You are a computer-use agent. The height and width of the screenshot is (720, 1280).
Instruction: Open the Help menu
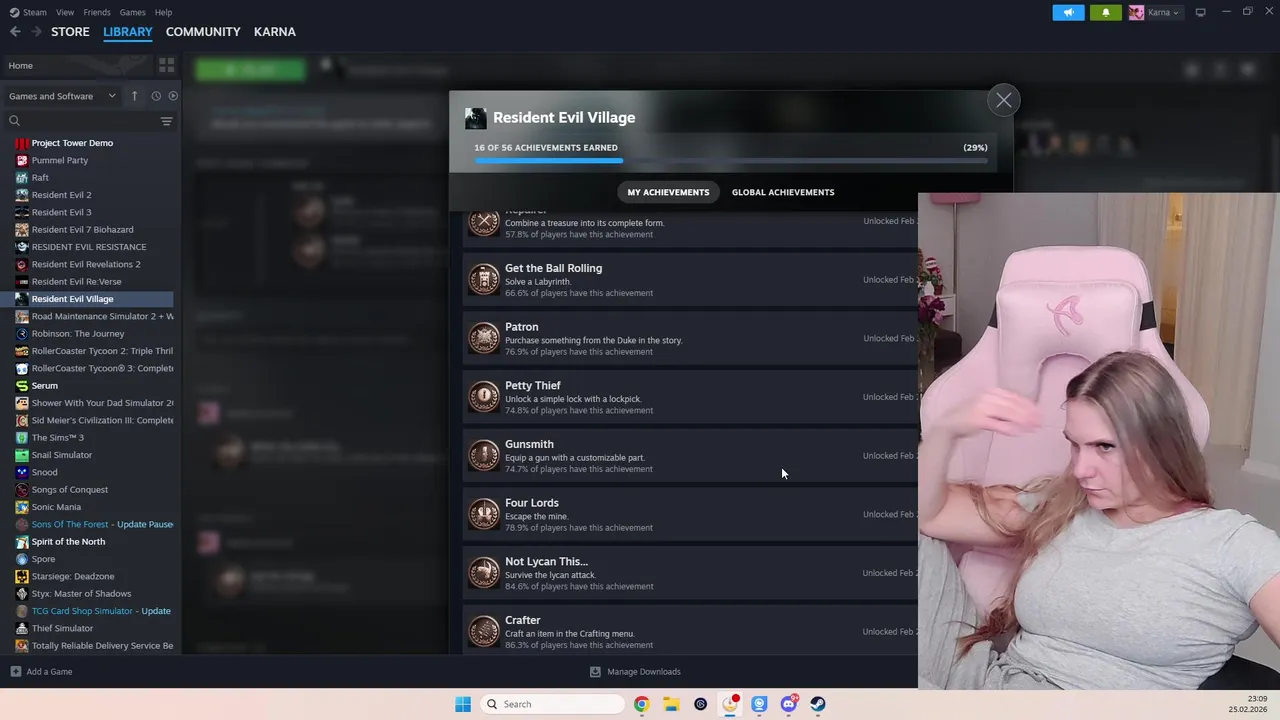pyautogui.click(x=163, y=12)
